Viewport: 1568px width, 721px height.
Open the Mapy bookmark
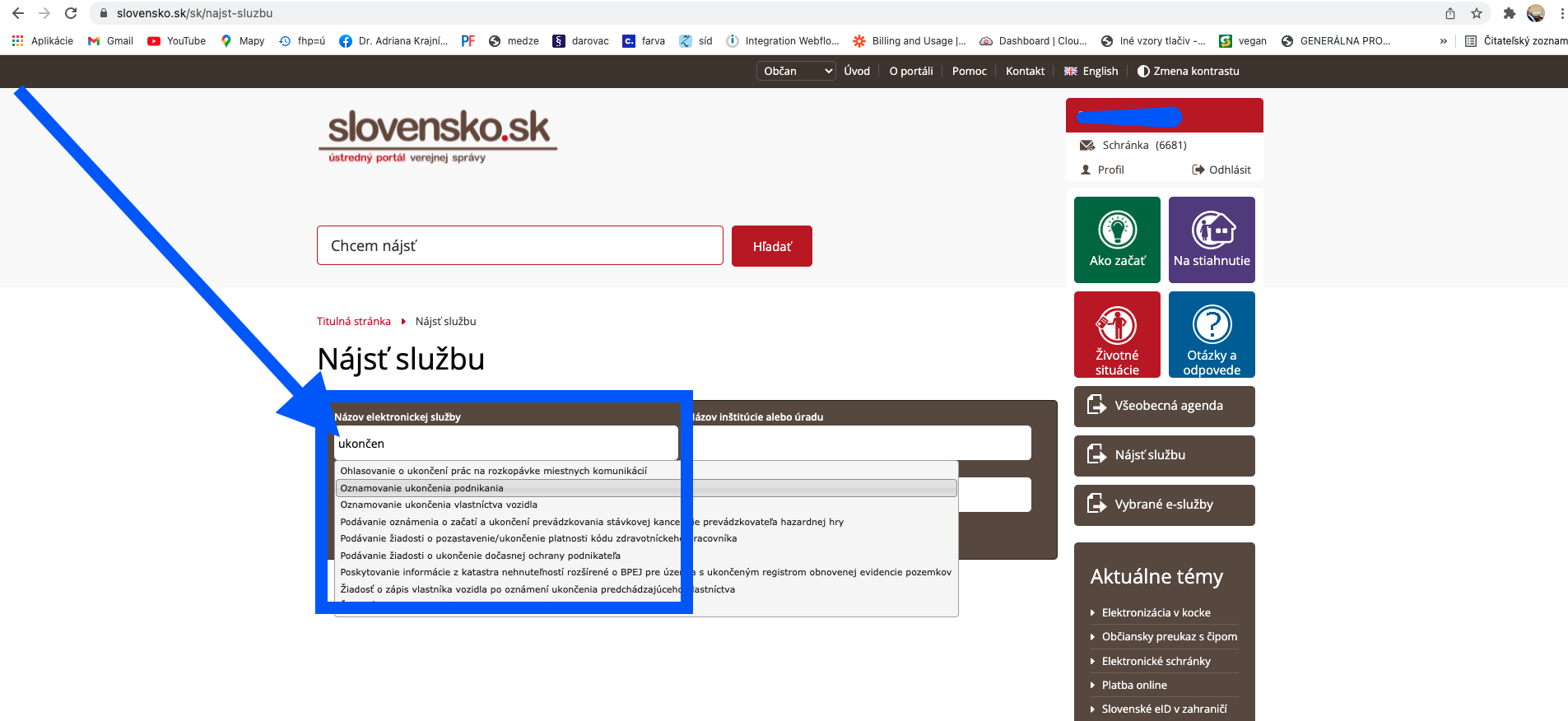[x=243, y=41]
